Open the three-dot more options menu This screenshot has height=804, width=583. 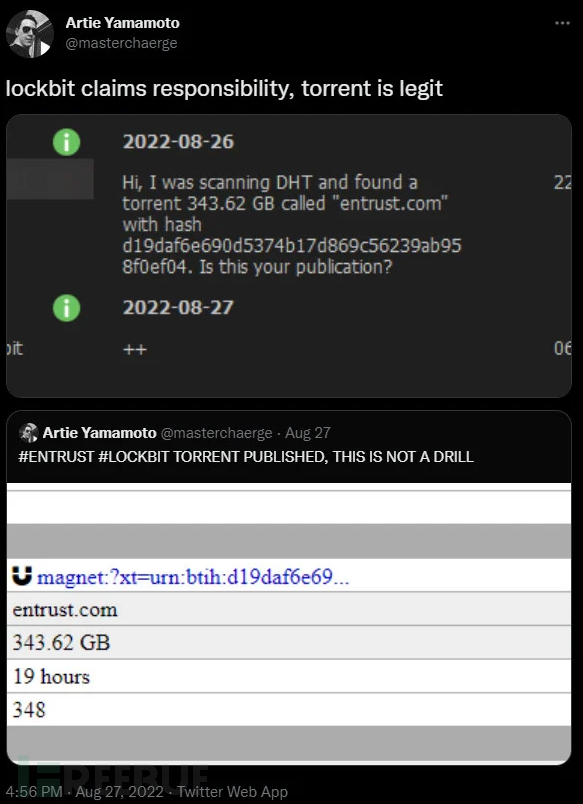[x=562, y=22]
